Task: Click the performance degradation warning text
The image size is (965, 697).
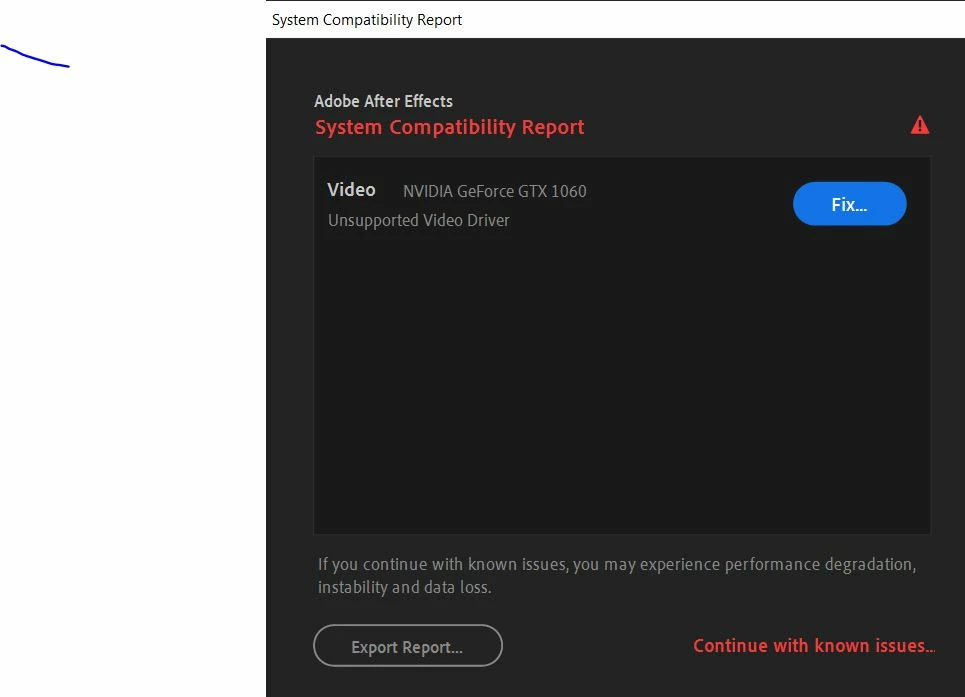Action: click(617, 575)
